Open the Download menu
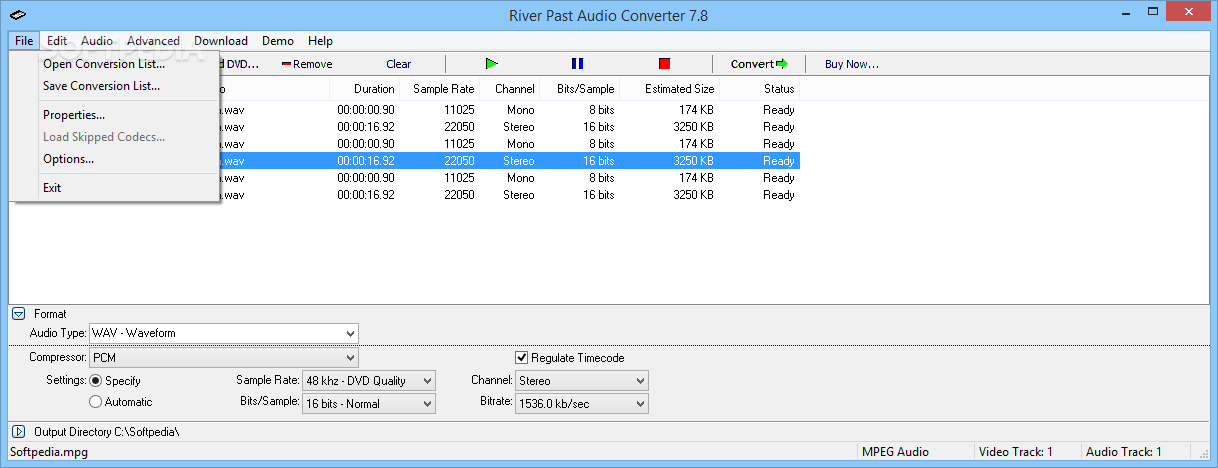The height and width of the screenshot is (468, 1218). (221, 41)
